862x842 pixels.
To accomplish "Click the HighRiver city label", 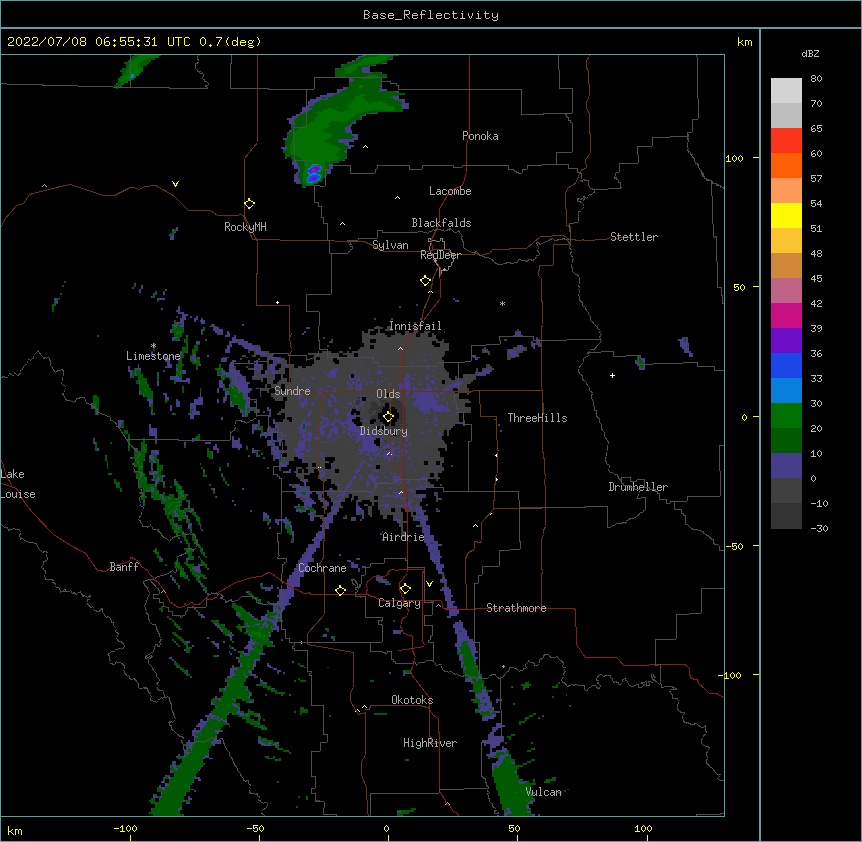I will 430,743.
